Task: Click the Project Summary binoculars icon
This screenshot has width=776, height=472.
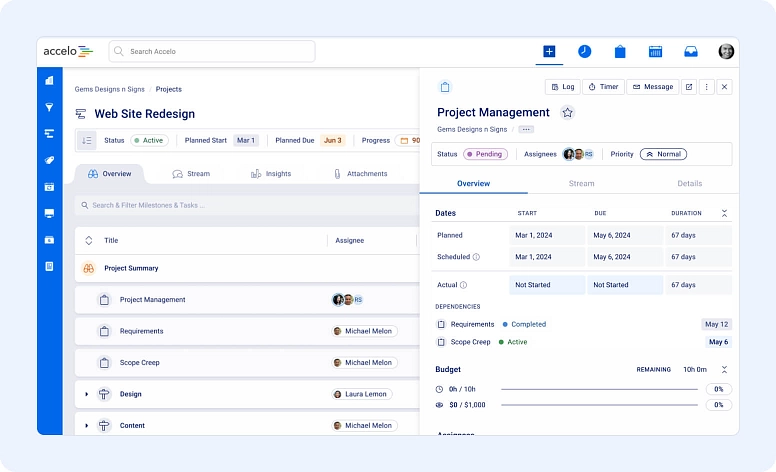Action: (x=89, y=268)
